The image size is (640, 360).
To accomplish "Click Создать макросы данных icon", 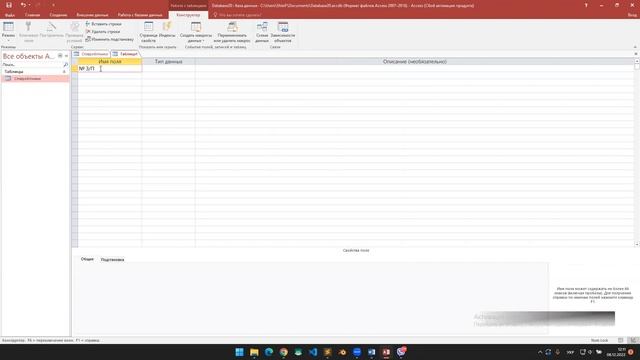I will click(196, 27).
